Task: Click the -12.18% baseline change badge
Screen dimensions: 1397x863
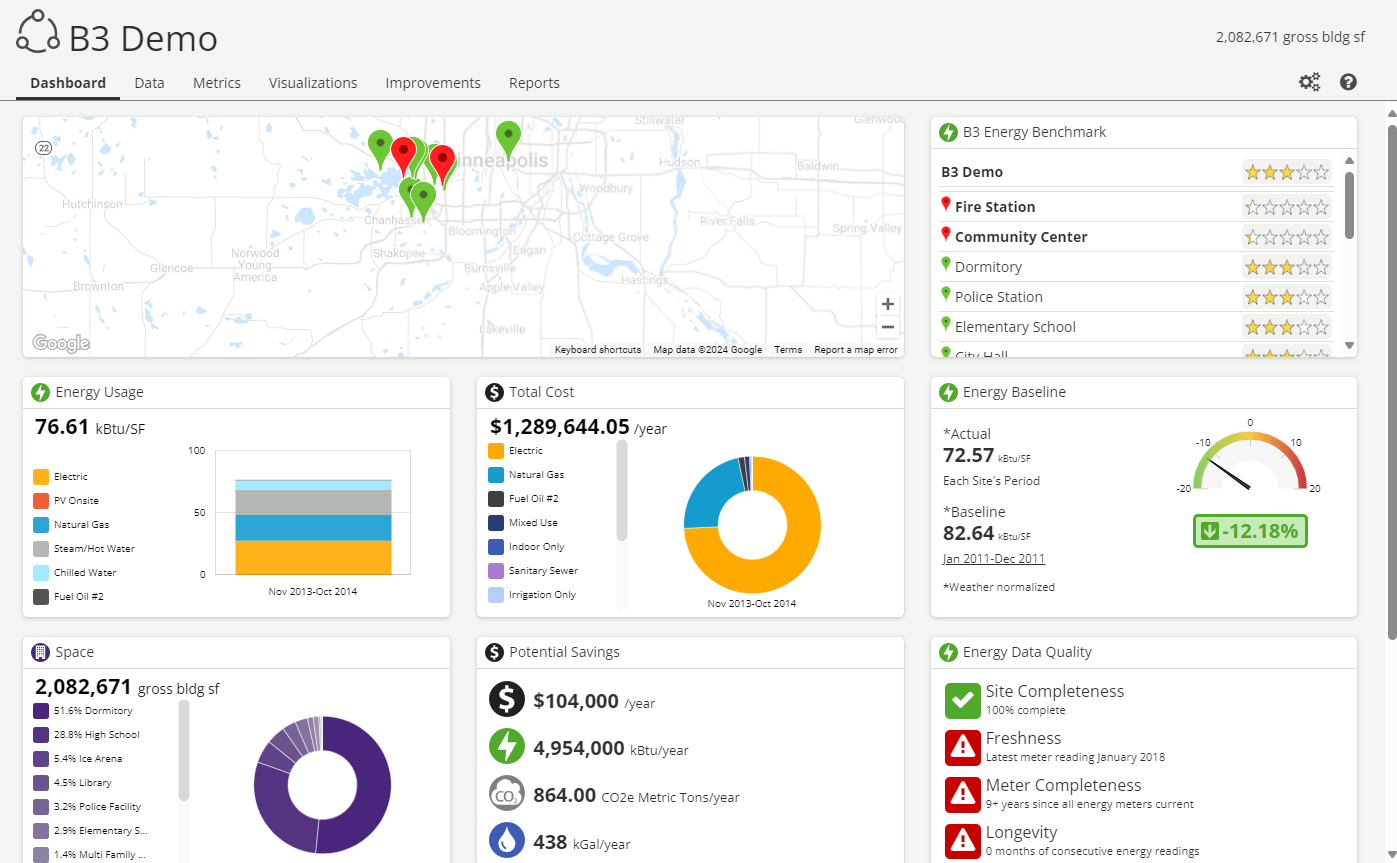Action: pos(1250,531)
